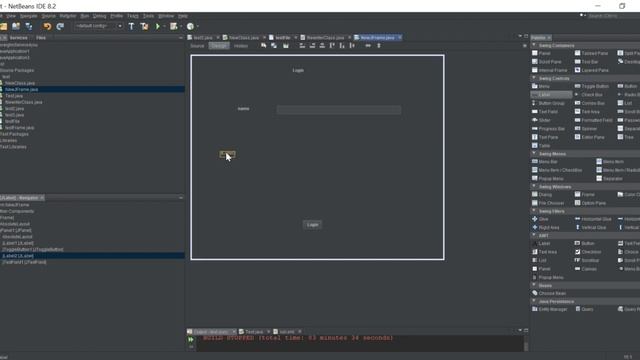Click the rerun icon in the Output panel
The width and height of the screenshot is (640, 360).
pos(191,339)
